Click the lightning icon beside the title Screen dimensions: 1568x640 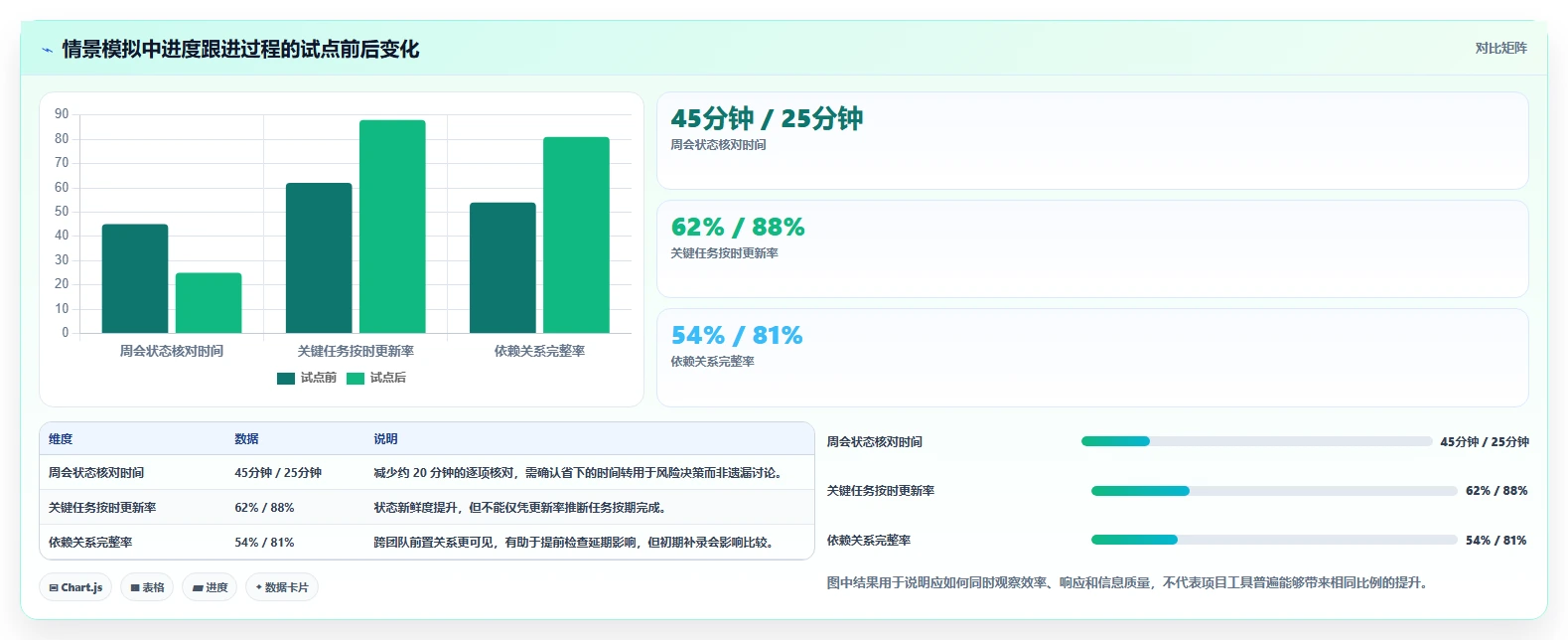(x=47, y=50)
